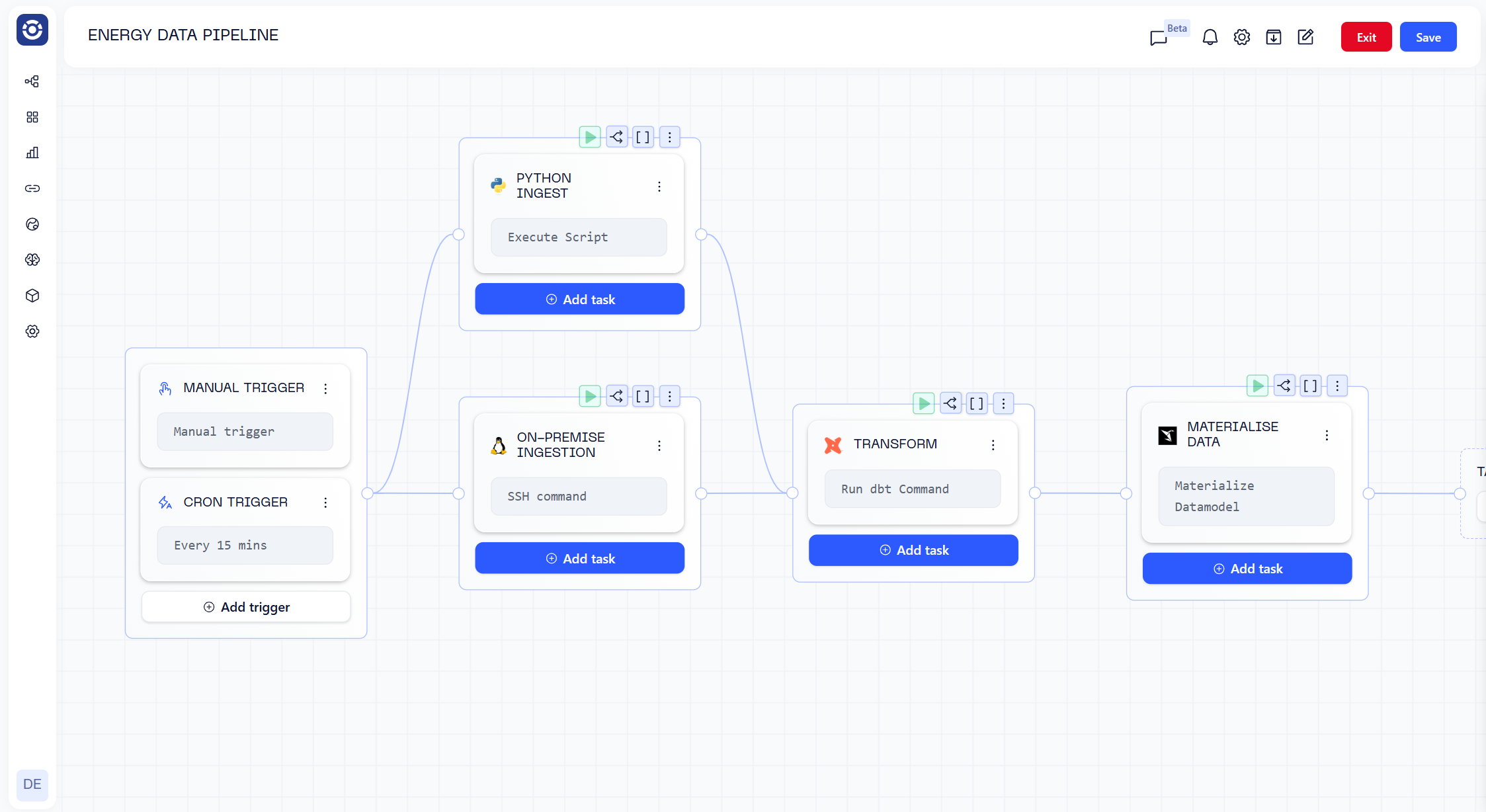Click Add trigger button
1486x812 pixels.
pos(246,607)
